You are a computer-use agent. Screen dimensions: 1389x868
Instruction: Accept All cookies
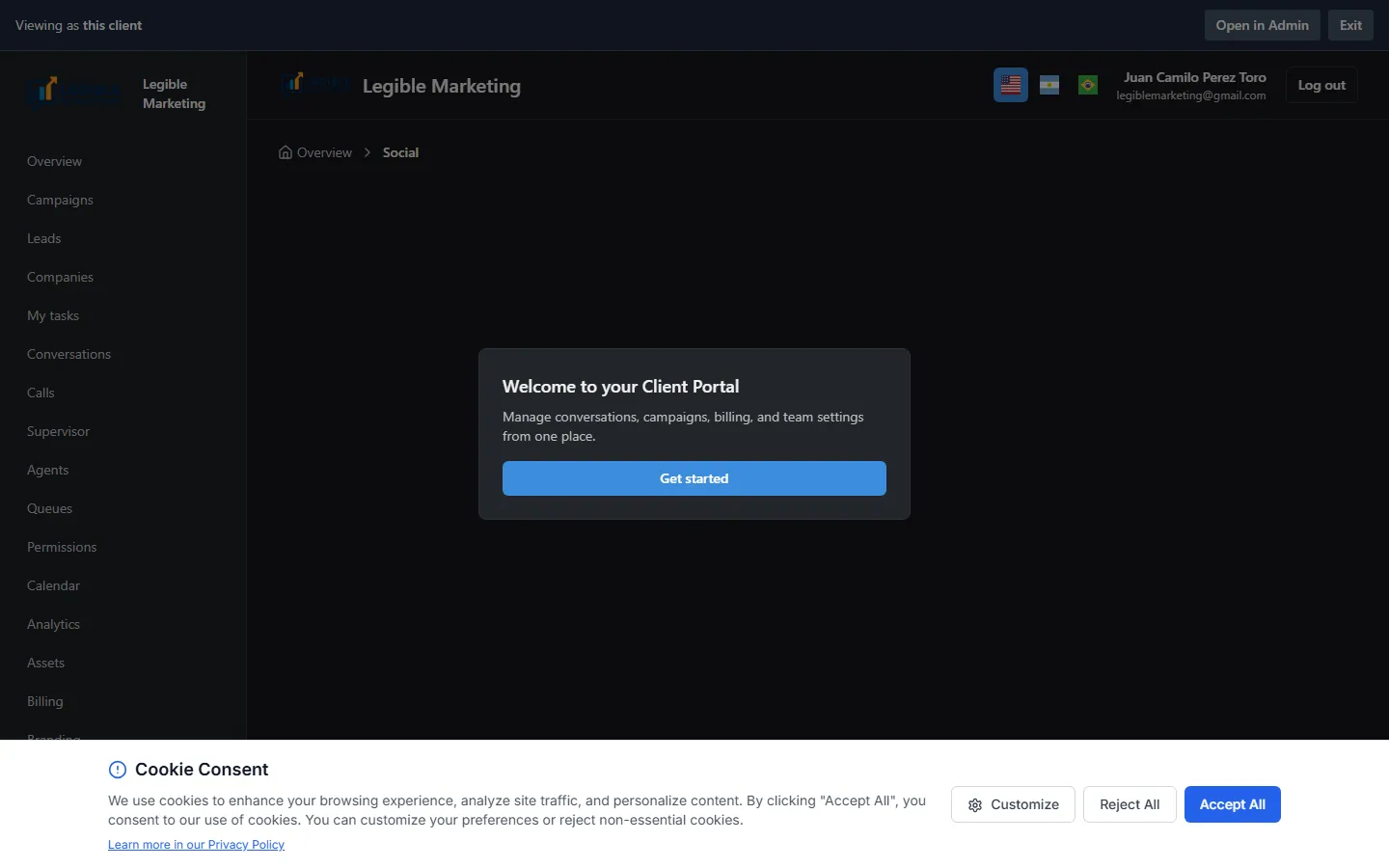tap(1233, 804)
